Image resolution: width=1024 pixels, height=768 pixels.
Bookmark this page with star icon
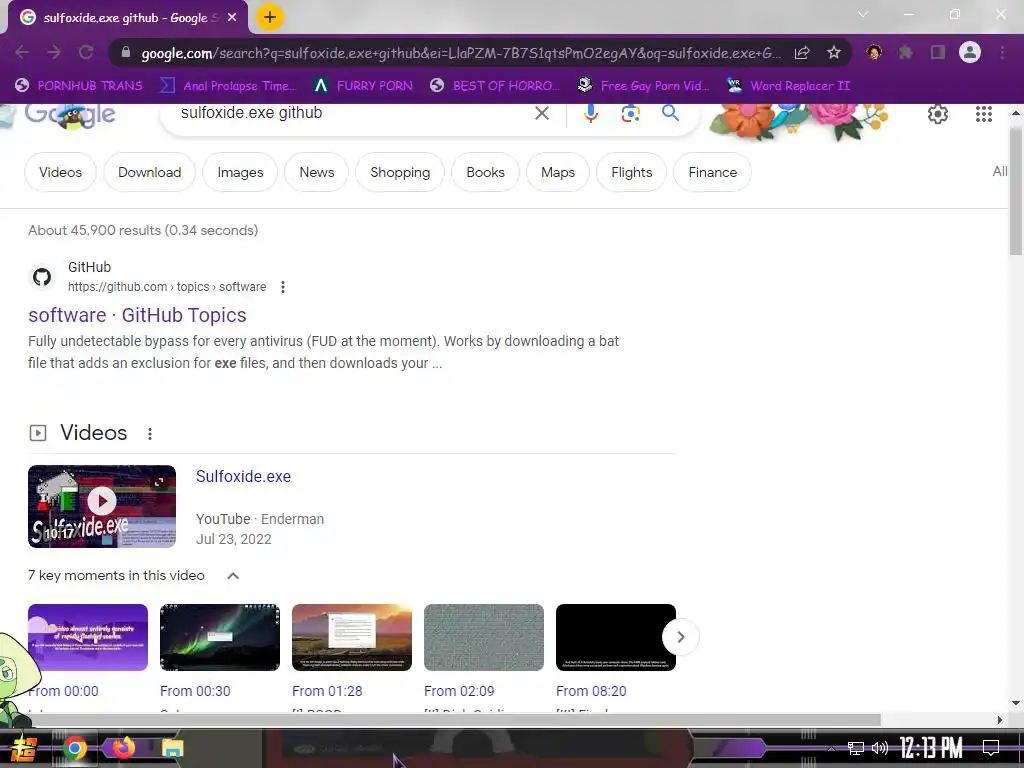pos(833,53)
